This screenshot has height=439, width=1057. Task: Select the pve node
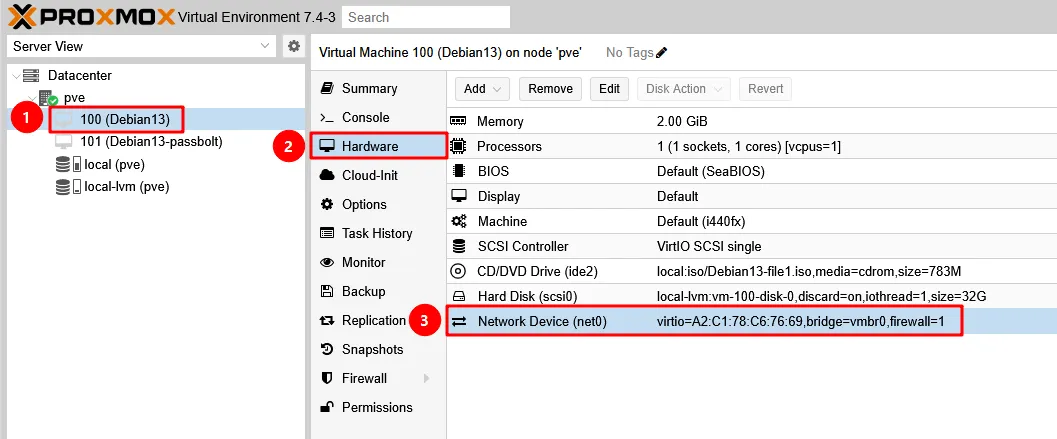74,98
